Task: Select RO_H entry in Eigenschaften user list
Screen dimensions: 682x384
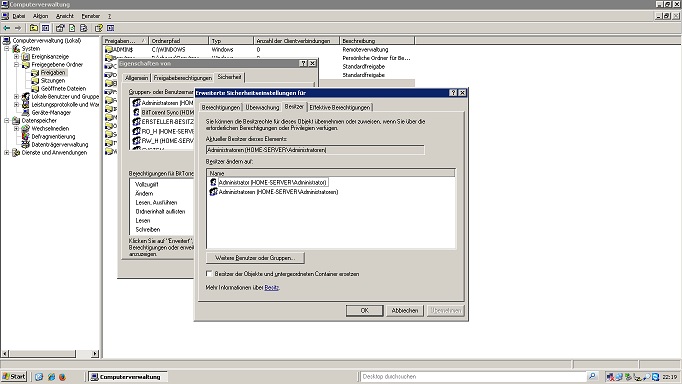Action: click(x=163, y=131)
